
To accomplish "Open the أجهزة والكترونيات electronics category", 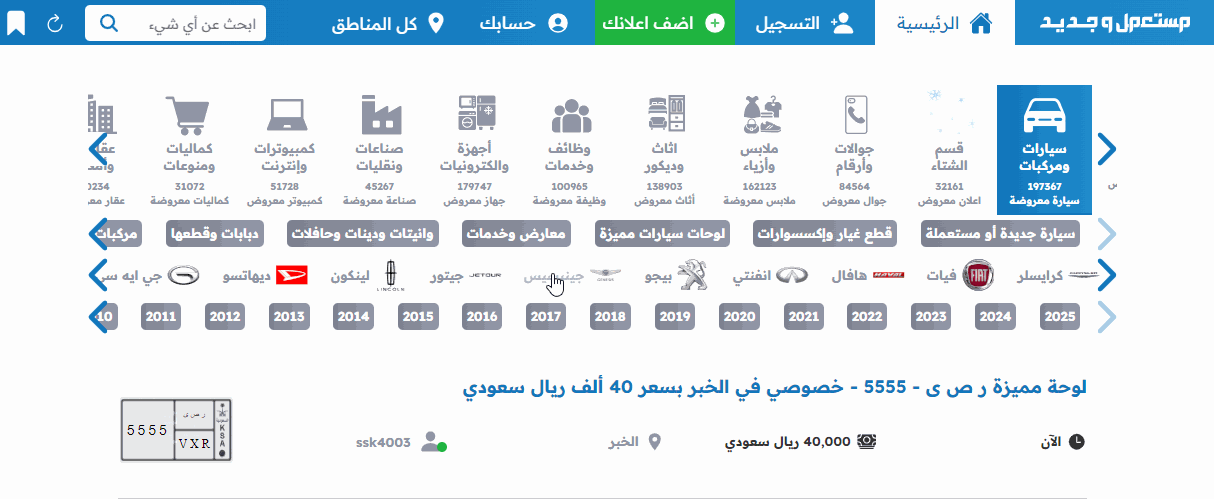I will (x=473, y=150).
